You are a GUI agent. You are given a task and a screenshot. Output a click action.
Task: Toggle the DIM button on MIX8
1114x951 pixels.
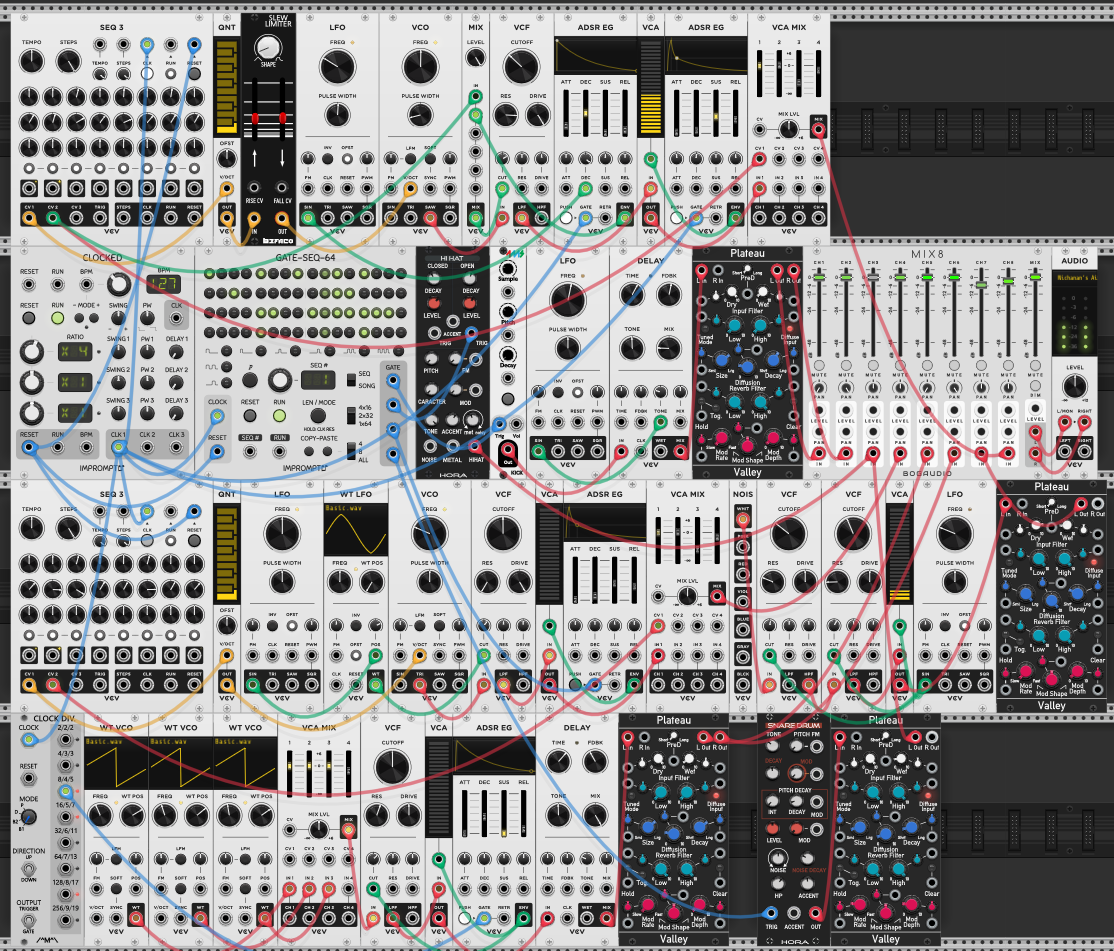click(x=1035, y=387)
